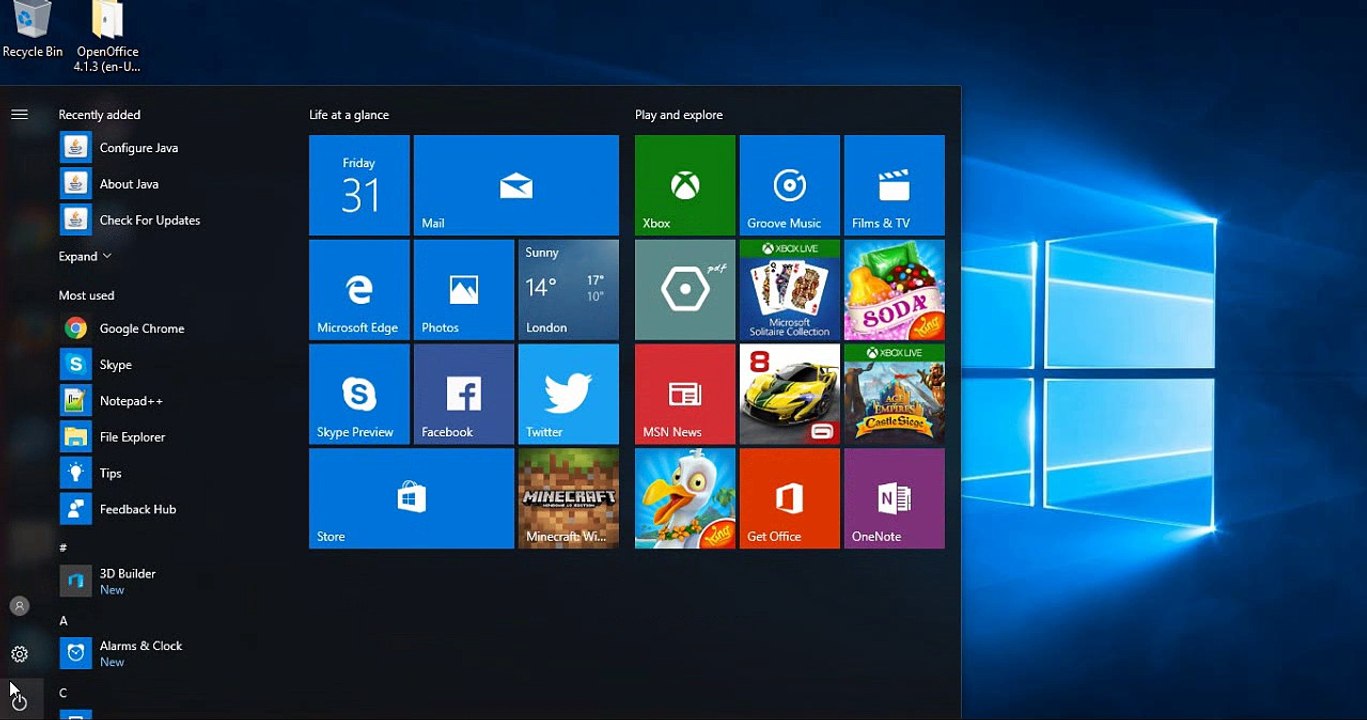Open Skype from the Most used list
The image size is (1367, 720).
(x=115, y=365)
